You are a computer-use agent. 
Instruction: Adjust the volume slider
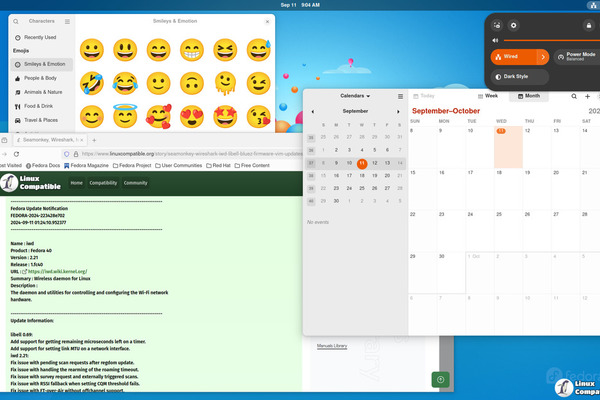click(x=560, y=41)
